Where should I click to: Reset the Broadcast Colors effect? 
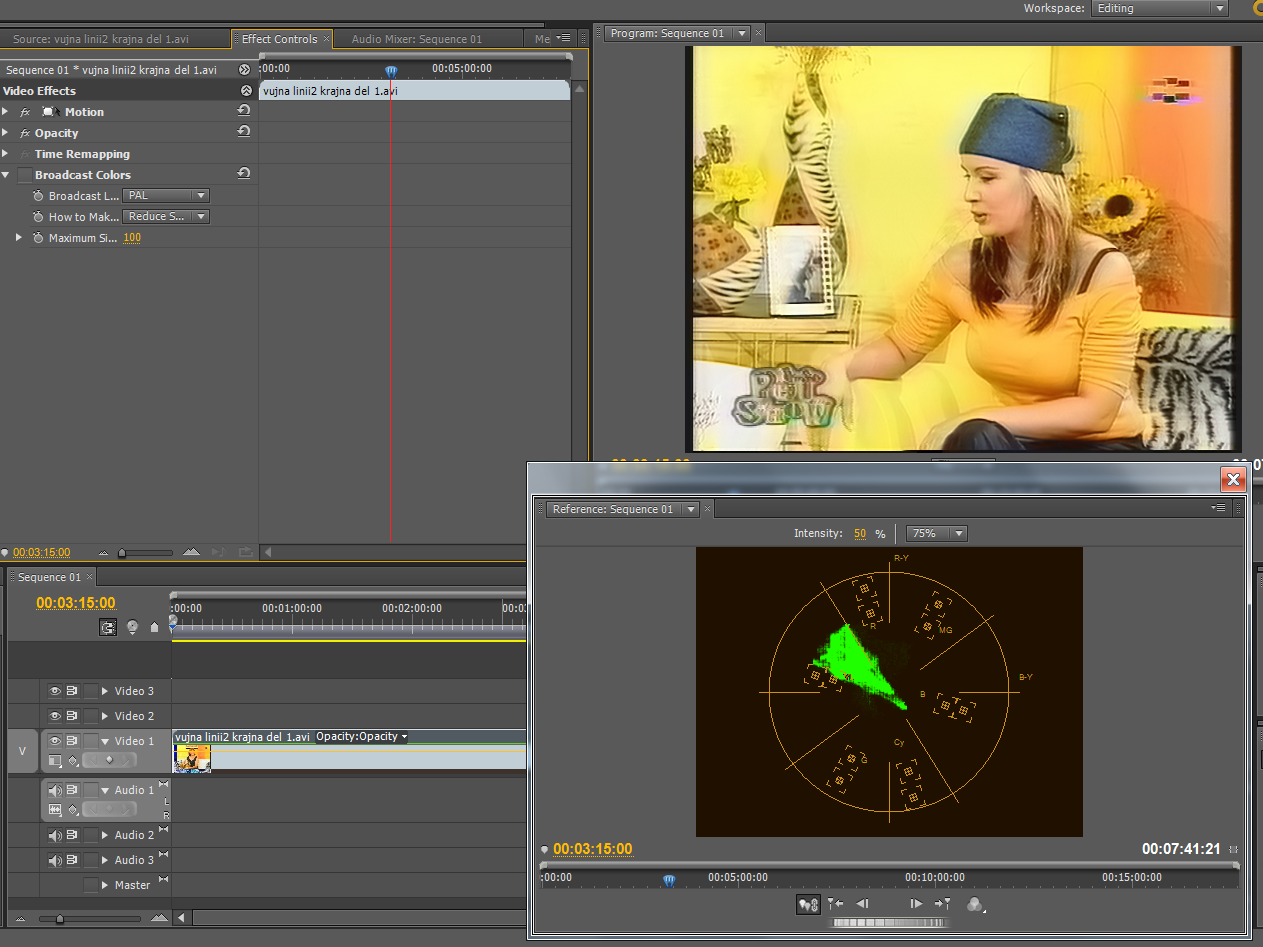pyautogui.click(x=243, y=175)
